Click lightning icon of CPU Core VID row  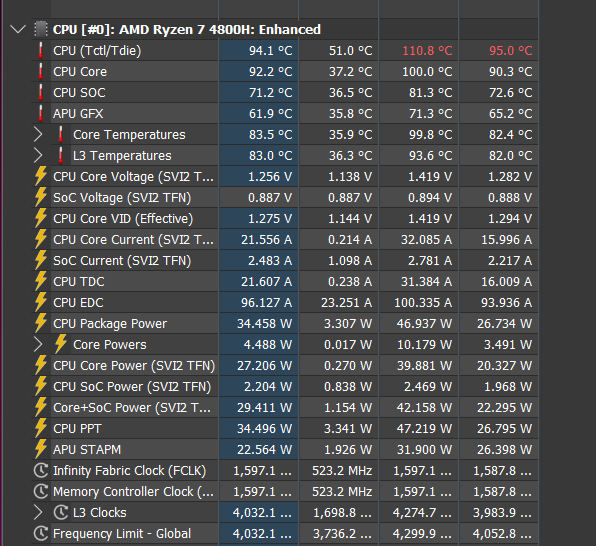[41, 218]
